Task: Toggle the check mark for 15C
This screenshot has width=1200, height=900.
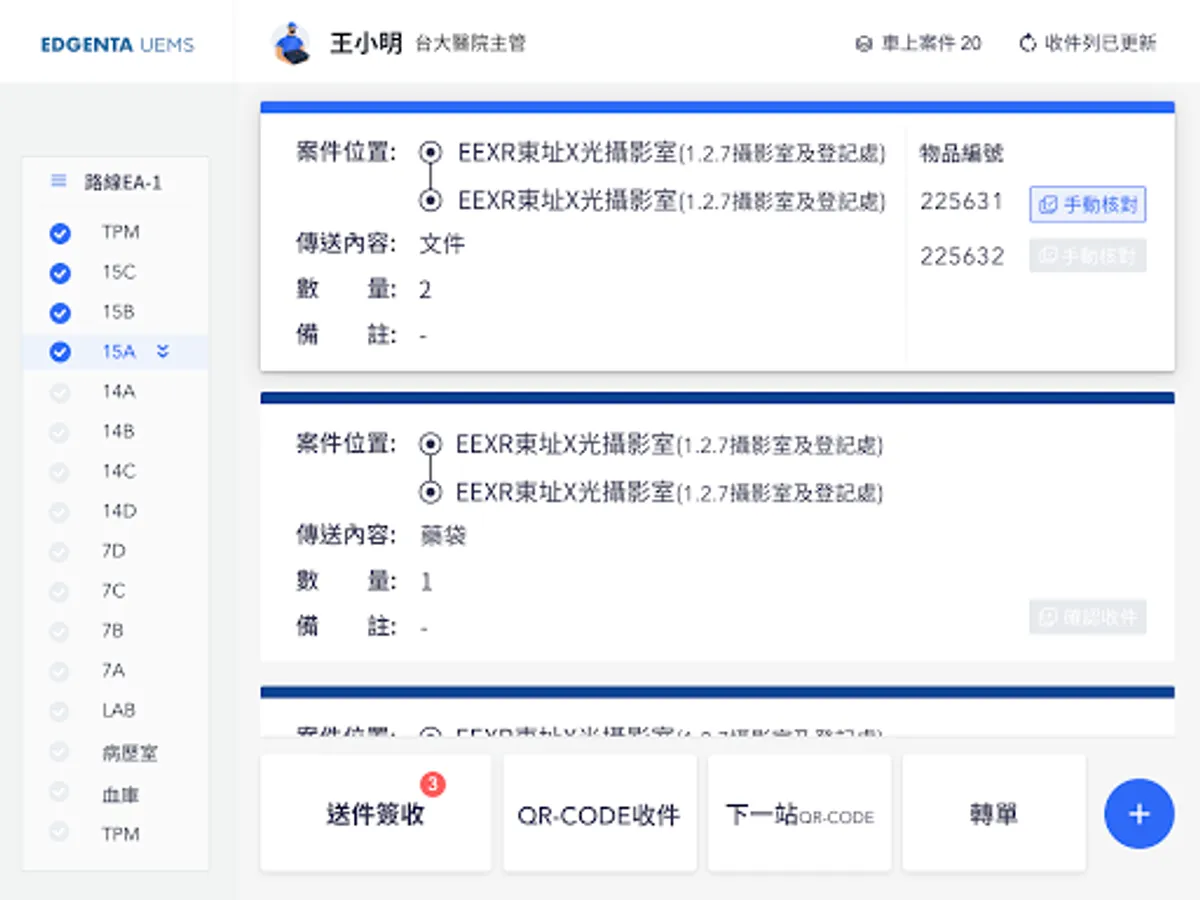Action: pyautogui.click(x=60, y=273)
